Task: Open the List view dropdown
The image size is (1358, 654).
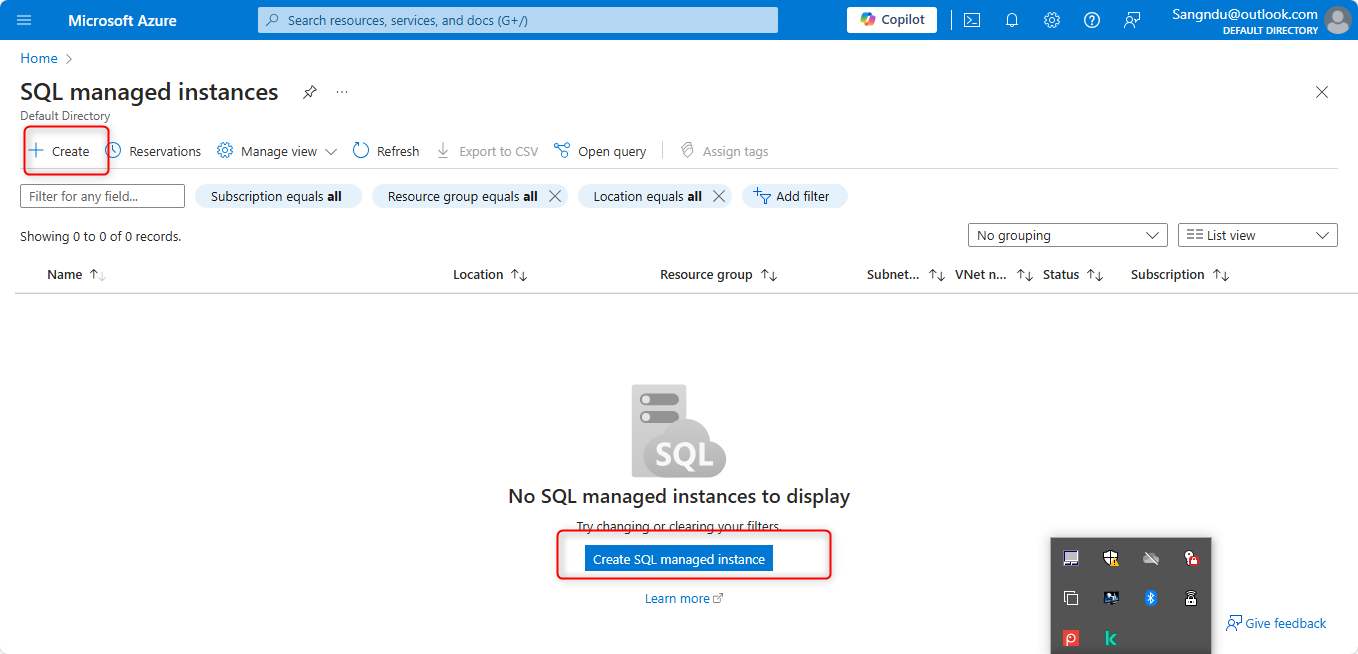Action: (x=1258, y=235)
